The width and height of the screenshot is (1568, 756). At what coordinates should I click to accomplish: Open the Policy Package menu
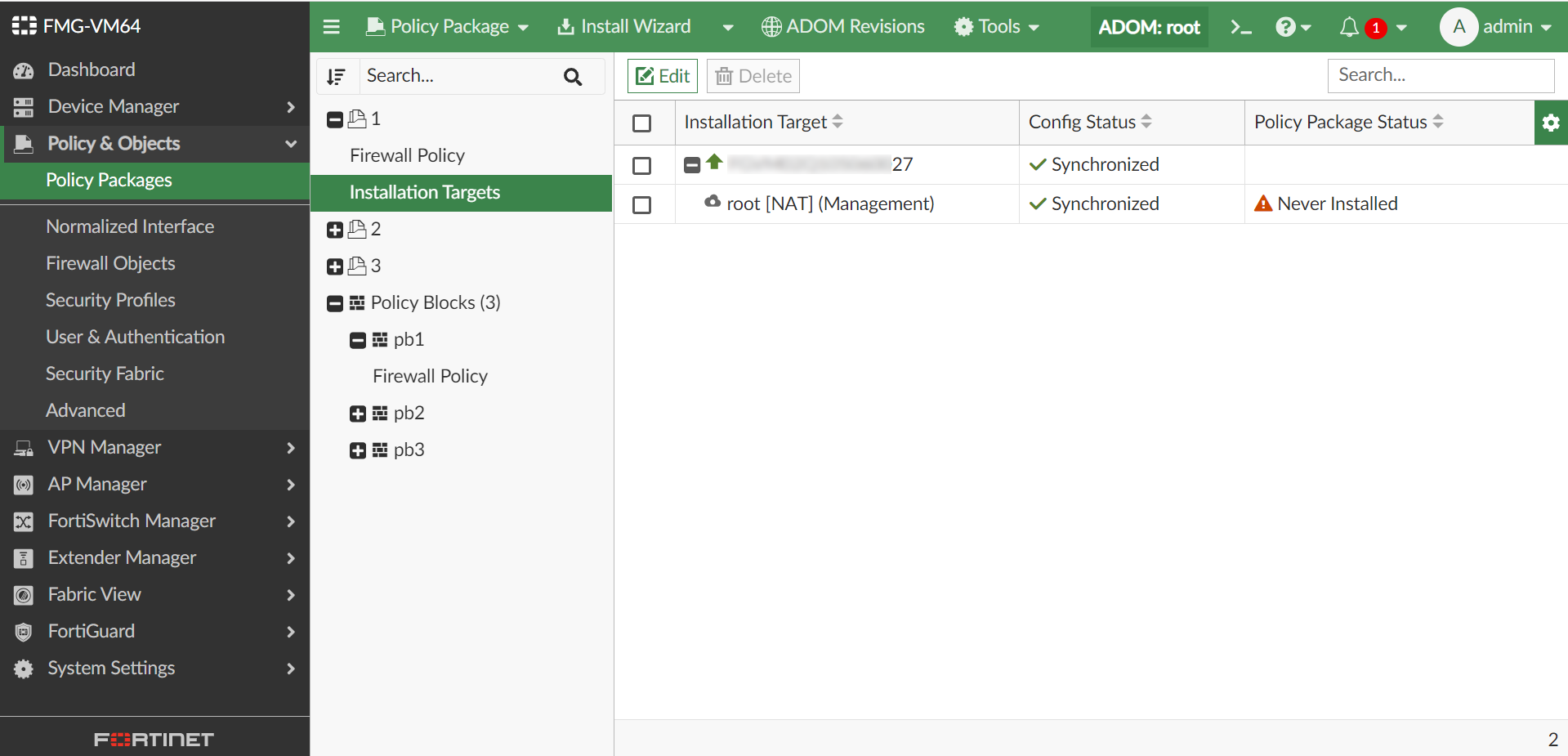click(x=446, y=26)
